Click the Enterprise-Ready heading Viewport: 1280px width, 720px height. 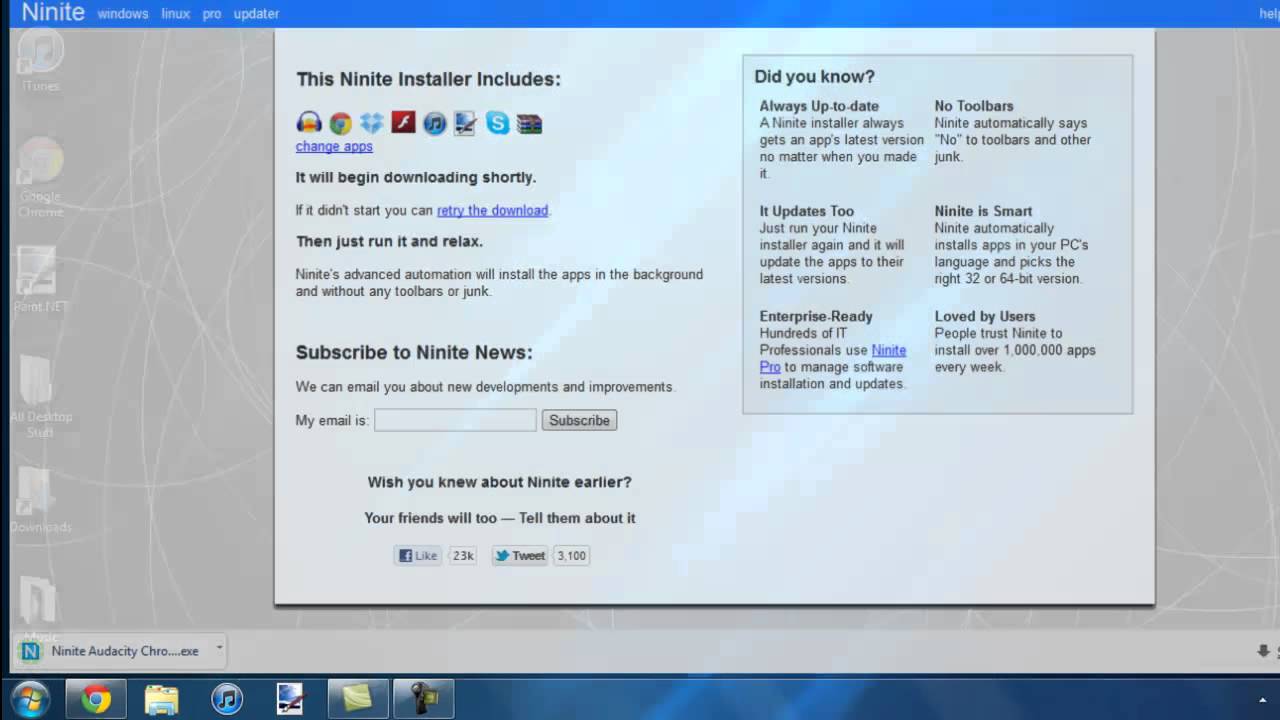pyautogui.click(x=816, y=316)
